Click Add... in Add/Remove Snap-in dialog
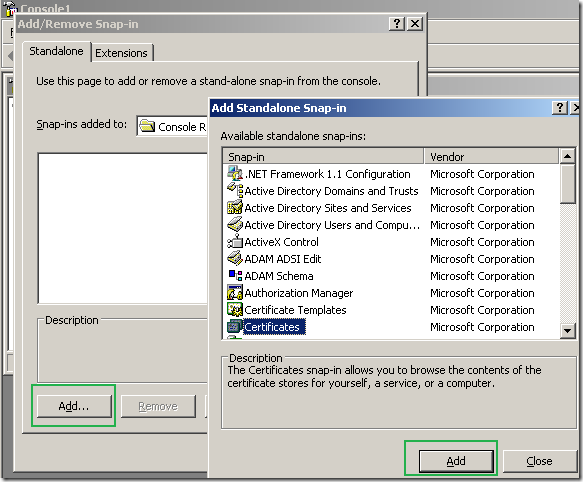Image resolution: width=583 pixels, height=482 pixels. tap(74, 406)
